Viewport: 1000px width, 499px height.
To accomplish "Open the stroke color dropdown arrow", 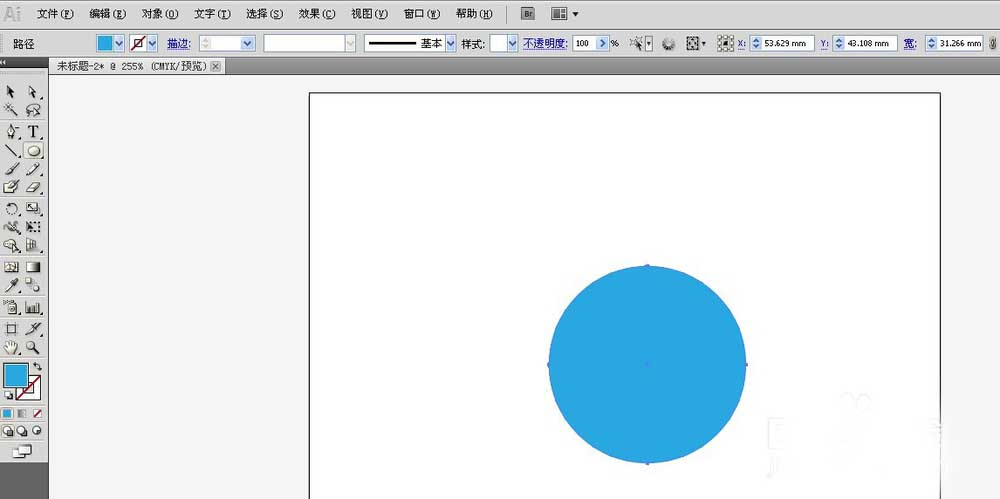I will [152, 43].
